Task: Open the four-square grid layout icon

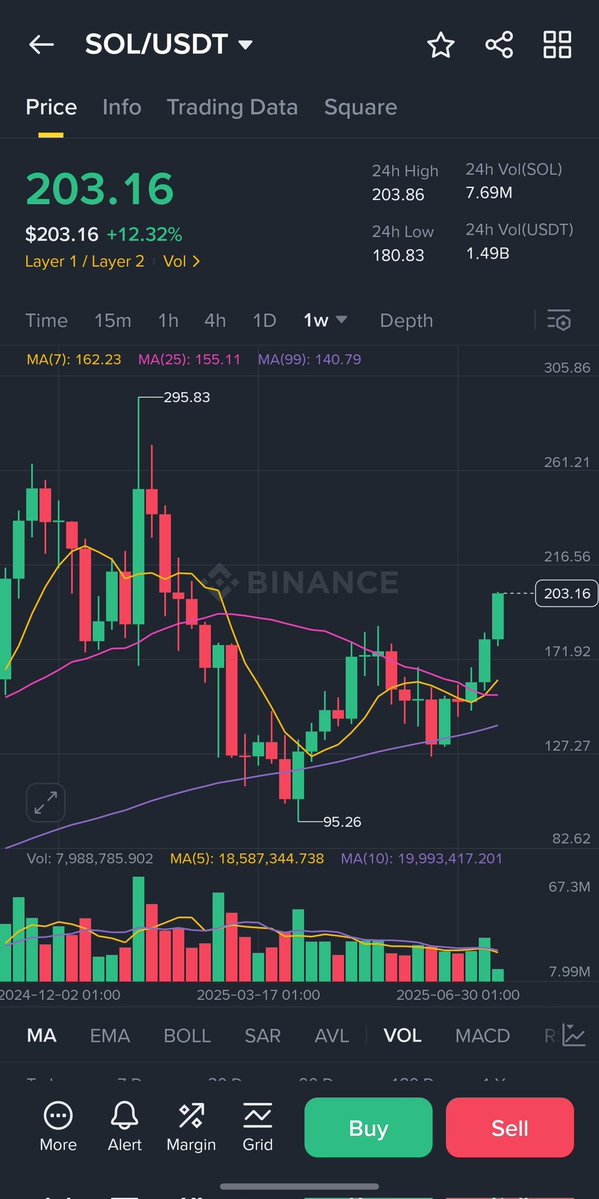Action: 557,45
